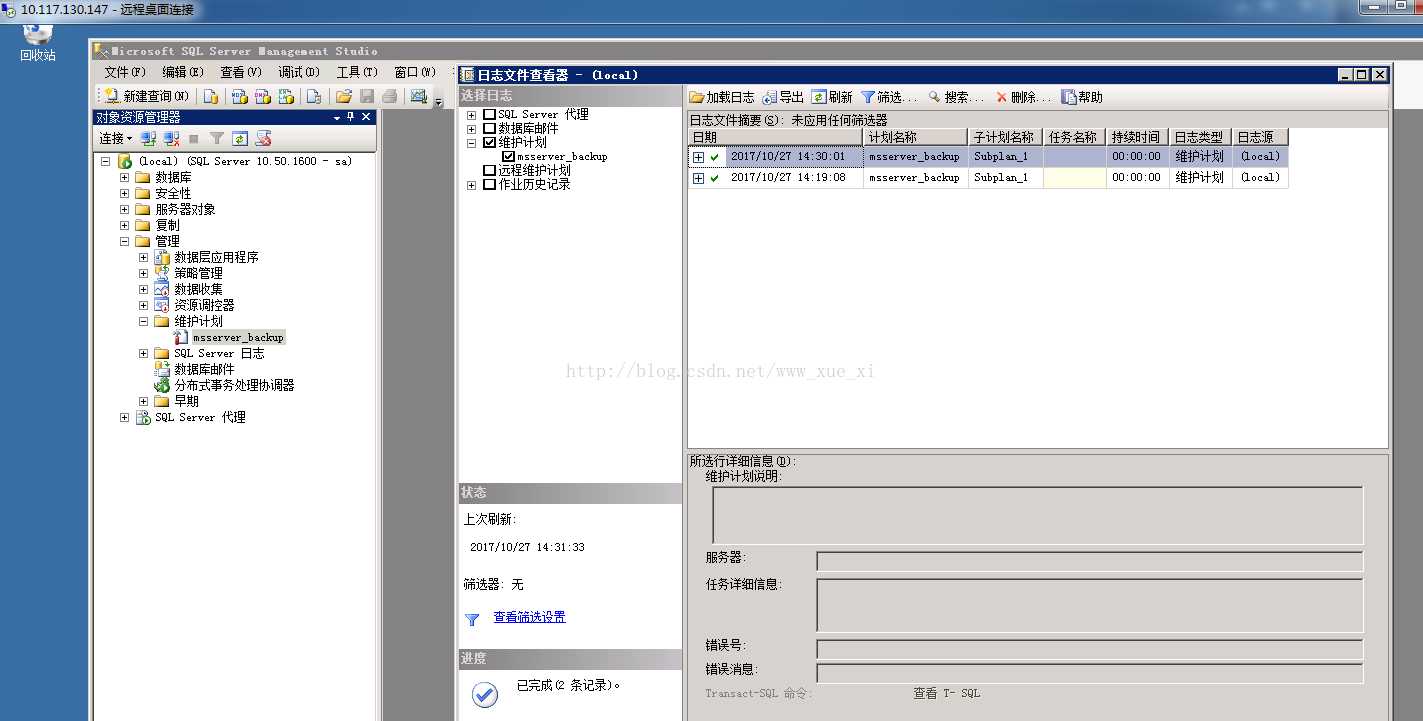Screen dimensions: 1423x721
Task: Click the main toolbar overflow options arrow
Action: pos(437,100)
